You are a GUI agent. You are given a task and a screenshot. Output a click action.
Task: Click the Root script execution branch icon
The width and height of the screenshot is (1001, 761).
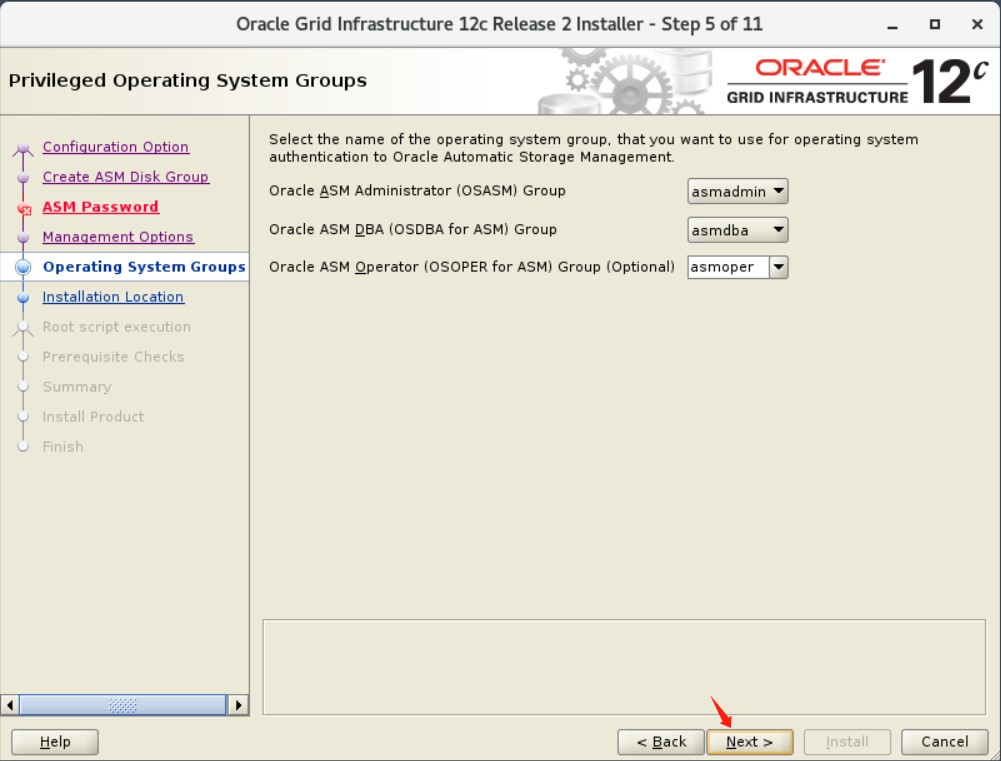[25, 327]
